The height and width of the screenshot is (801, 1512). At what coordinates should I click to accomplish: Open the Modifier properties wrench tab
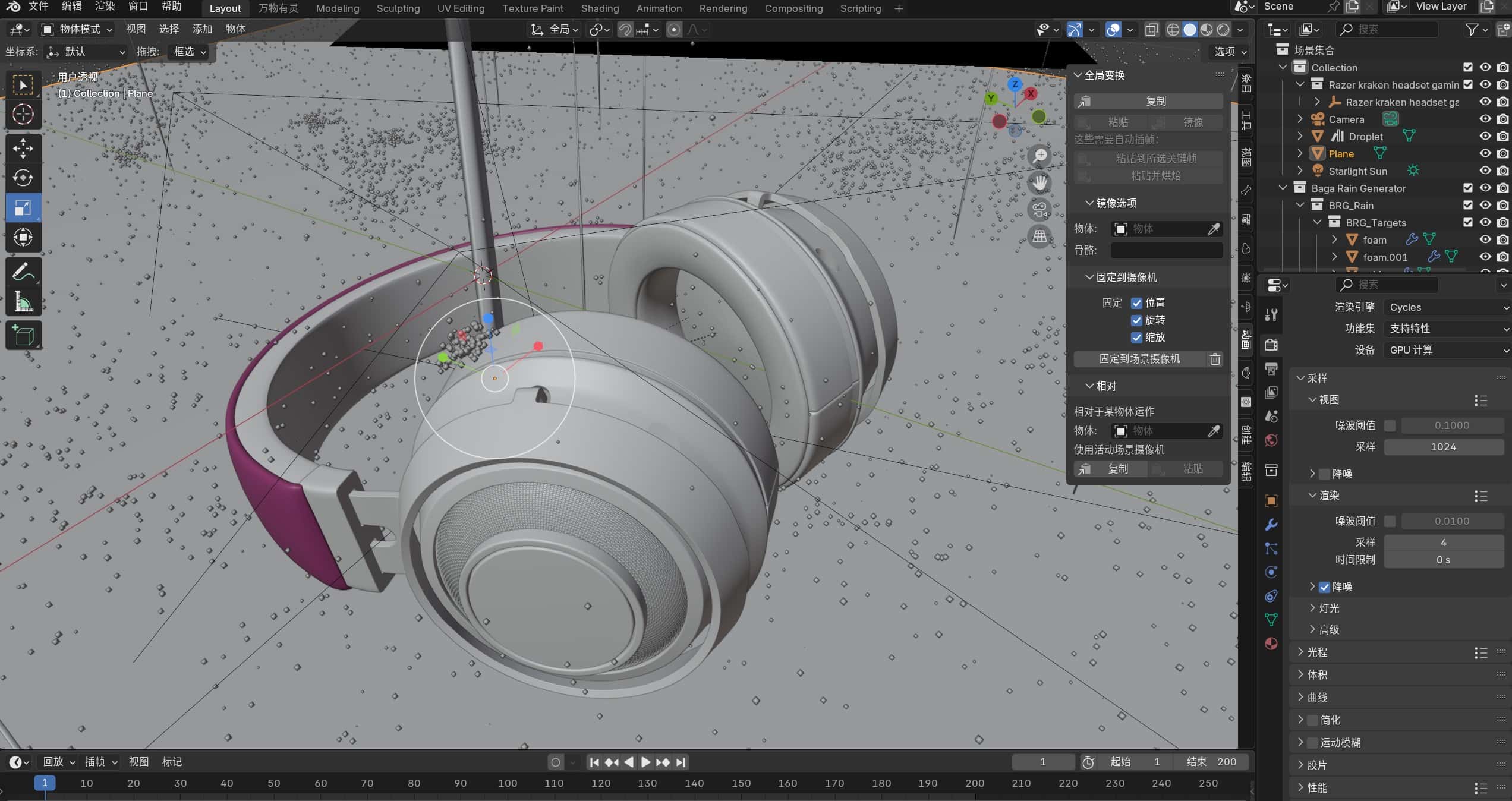pos(1271,525)
